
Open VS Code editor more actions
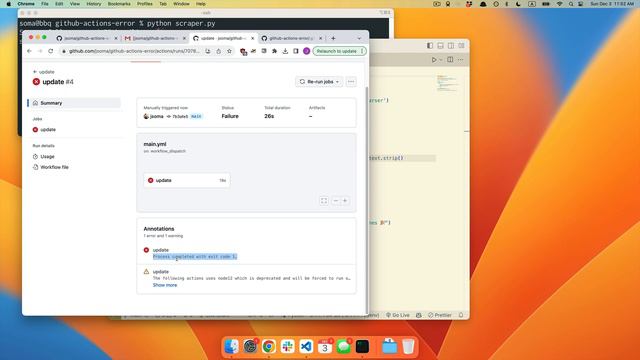pos(460,60)
